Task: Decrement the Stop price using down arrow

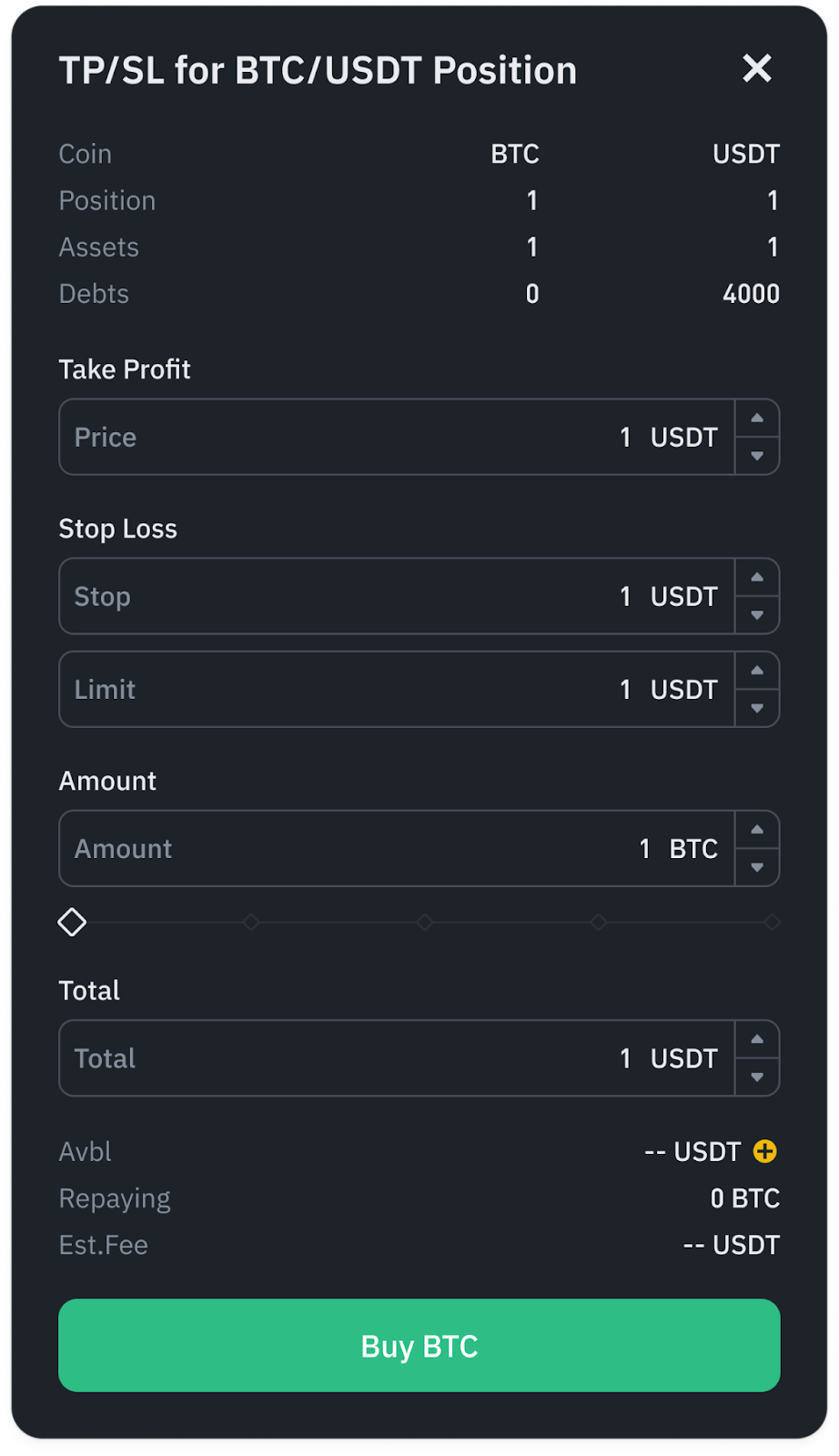Action: tap(757, 615)
